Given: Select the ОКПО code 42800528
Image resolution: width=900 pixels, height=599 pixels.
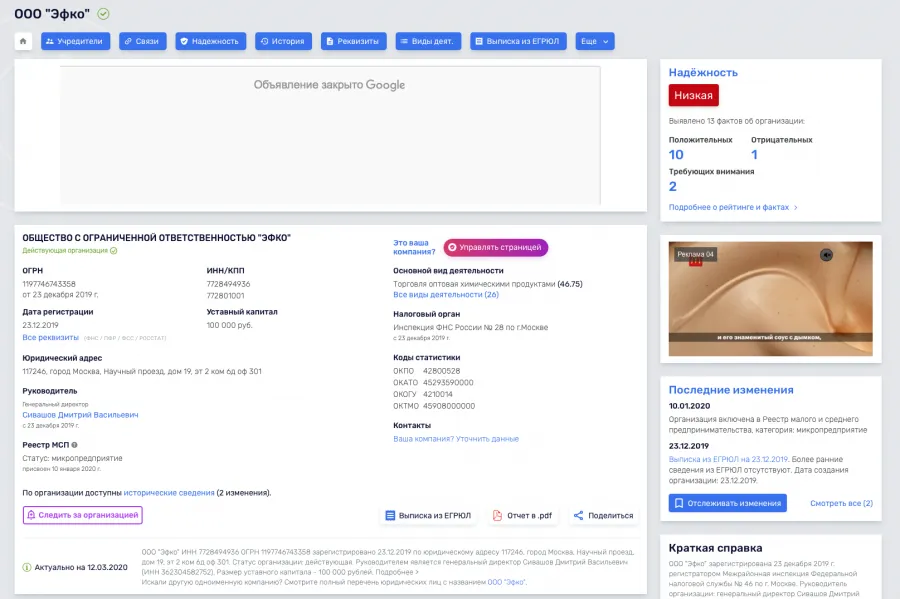Looking at the screenshot, I should [x=441, y=371].
